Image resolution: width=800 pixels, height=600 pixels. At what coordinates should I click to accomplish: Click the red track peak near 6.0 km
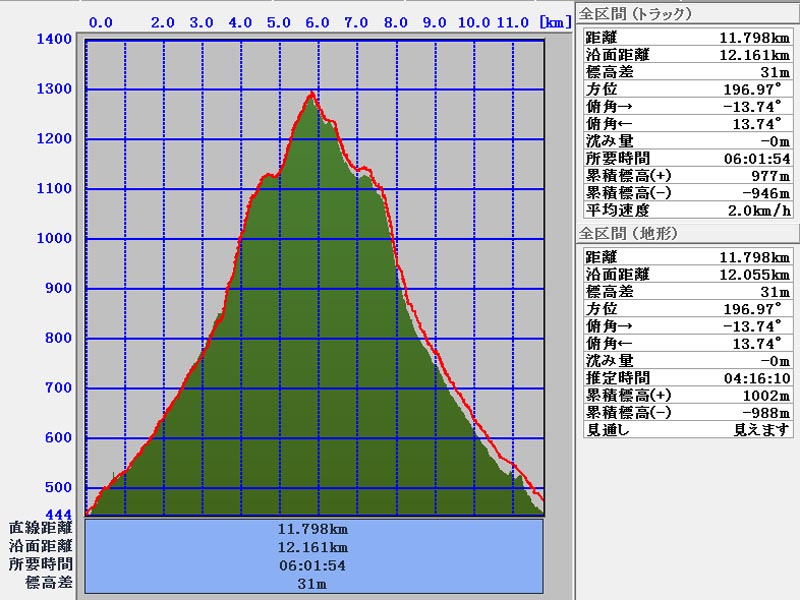coord(313,93)
